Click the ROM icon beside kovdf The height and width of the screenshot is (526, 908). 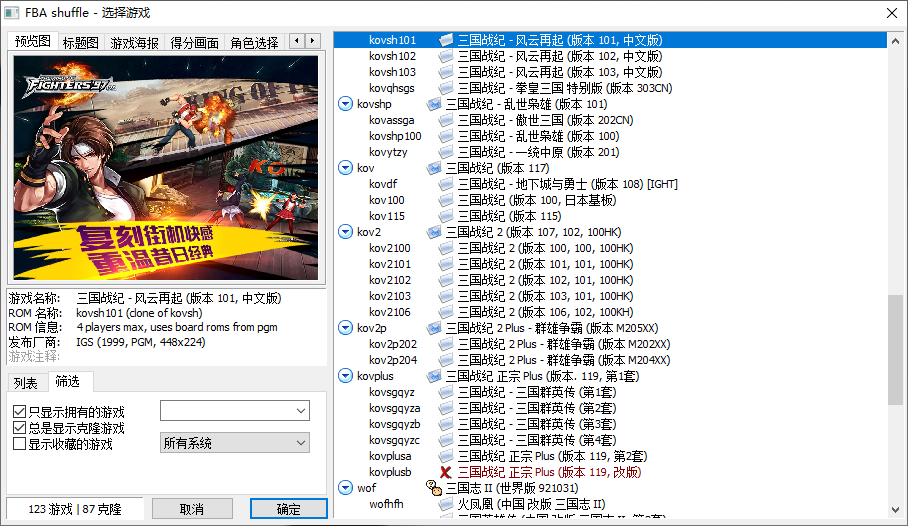(x=446, y=184)
